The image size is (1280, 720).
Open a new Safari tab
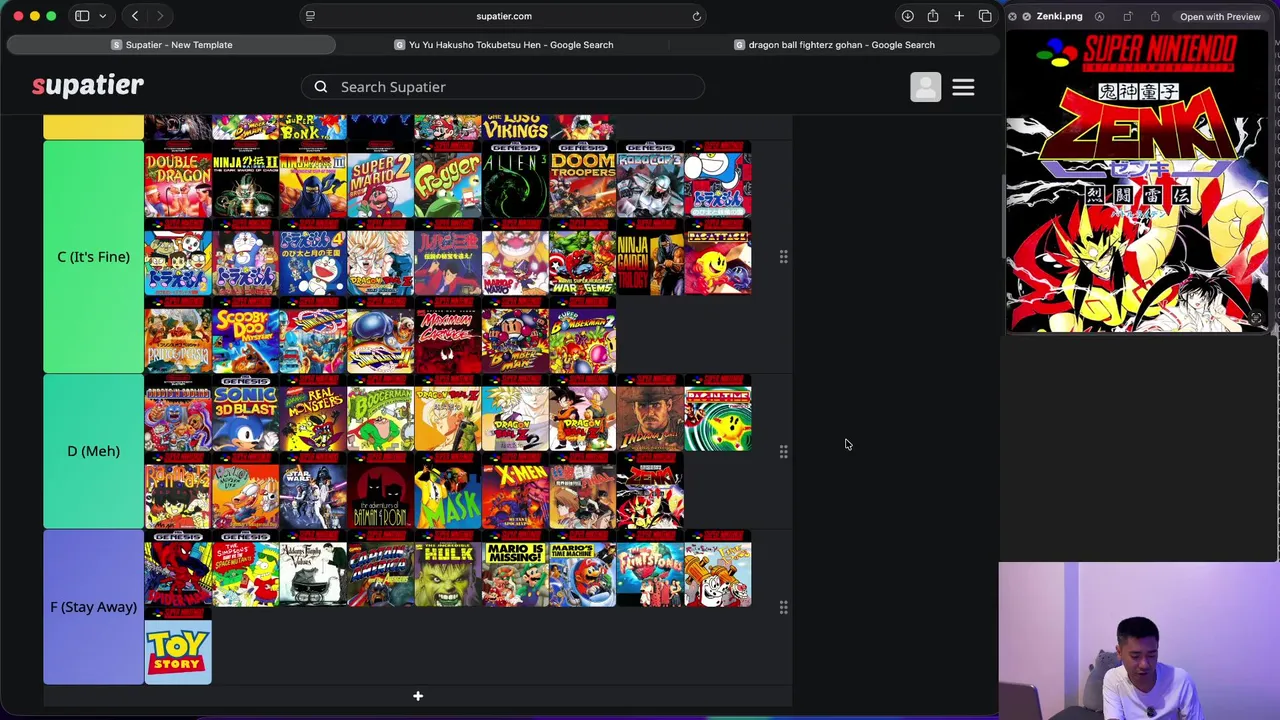coord(959,16)
